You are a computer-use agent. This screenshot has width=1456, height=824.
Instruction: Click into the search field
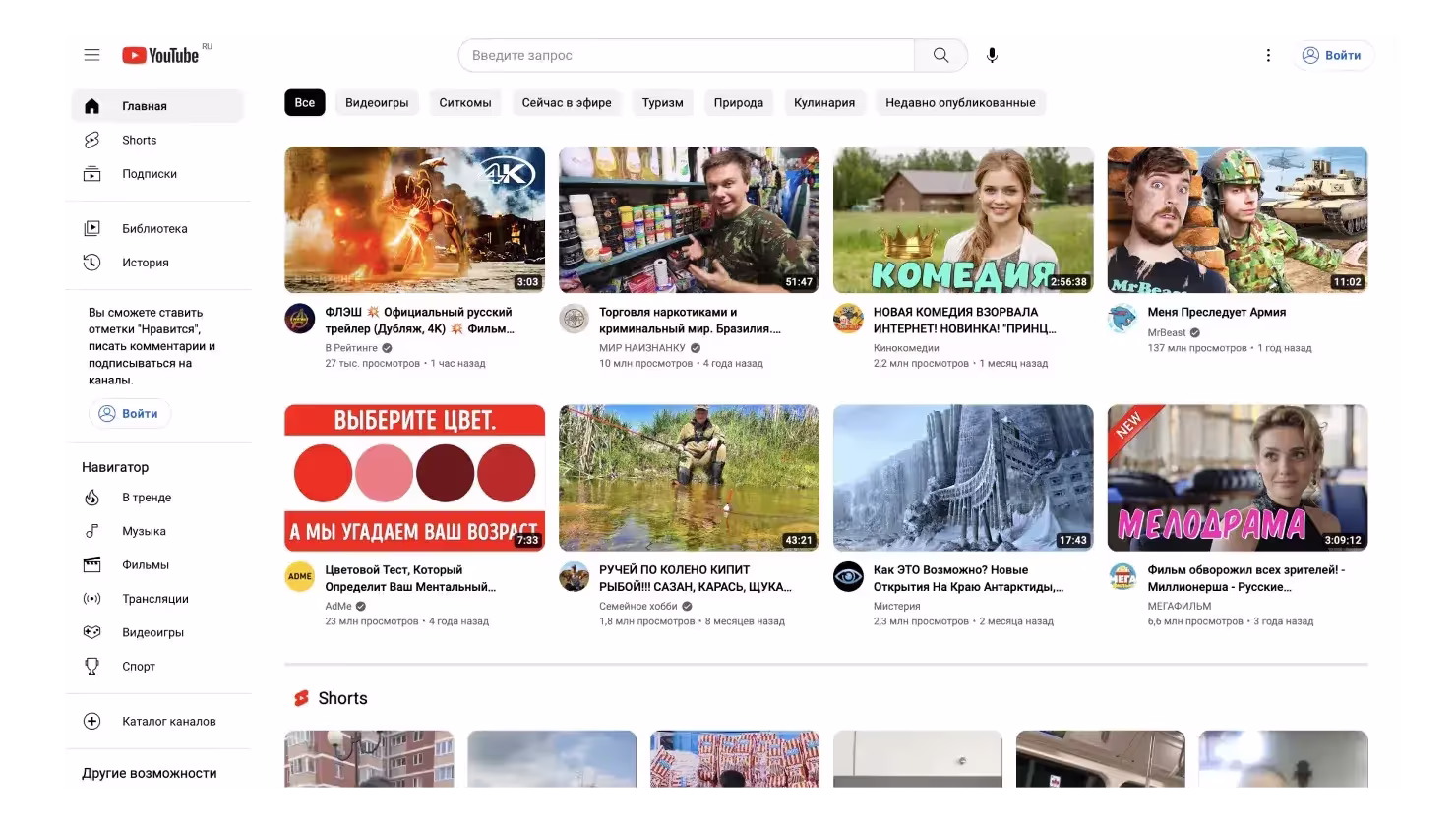[686, 55]
